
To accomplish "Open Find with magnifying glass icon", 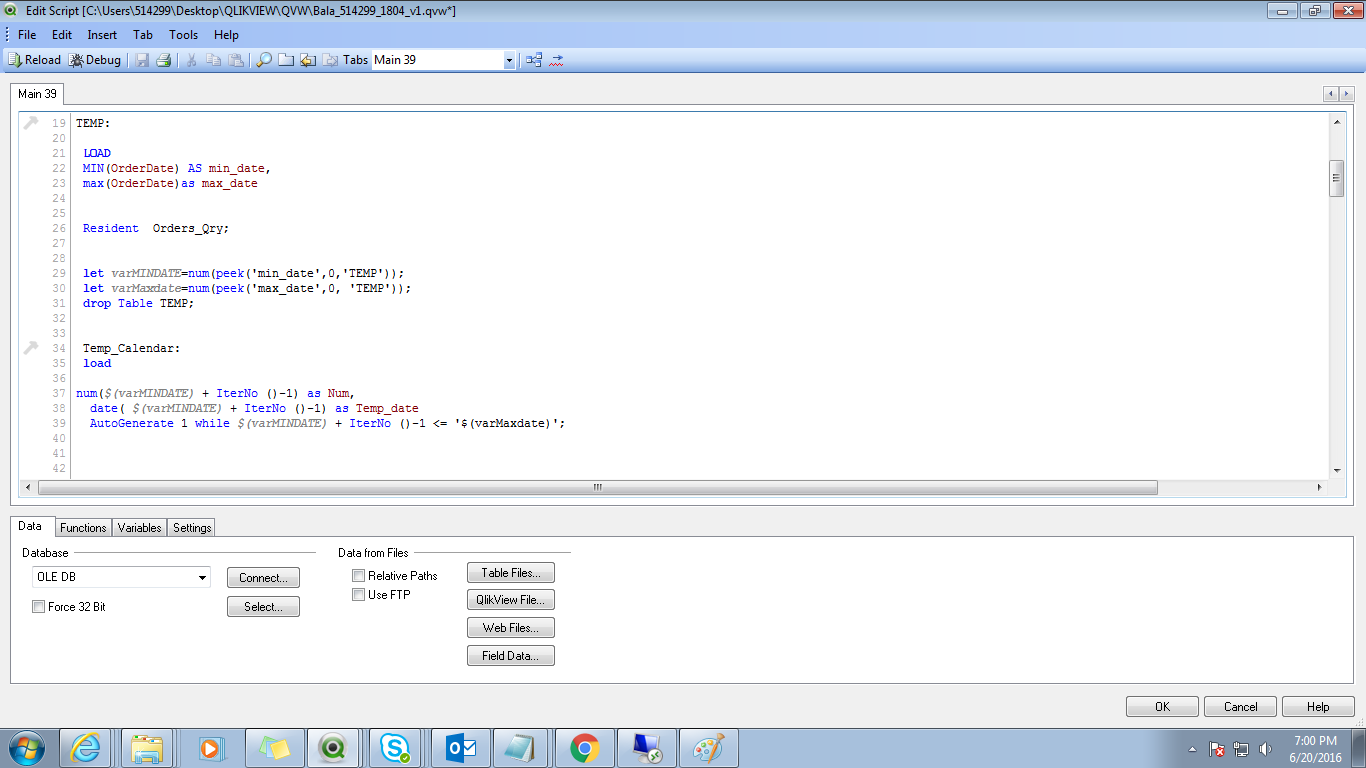I will (x=264, y=60).
